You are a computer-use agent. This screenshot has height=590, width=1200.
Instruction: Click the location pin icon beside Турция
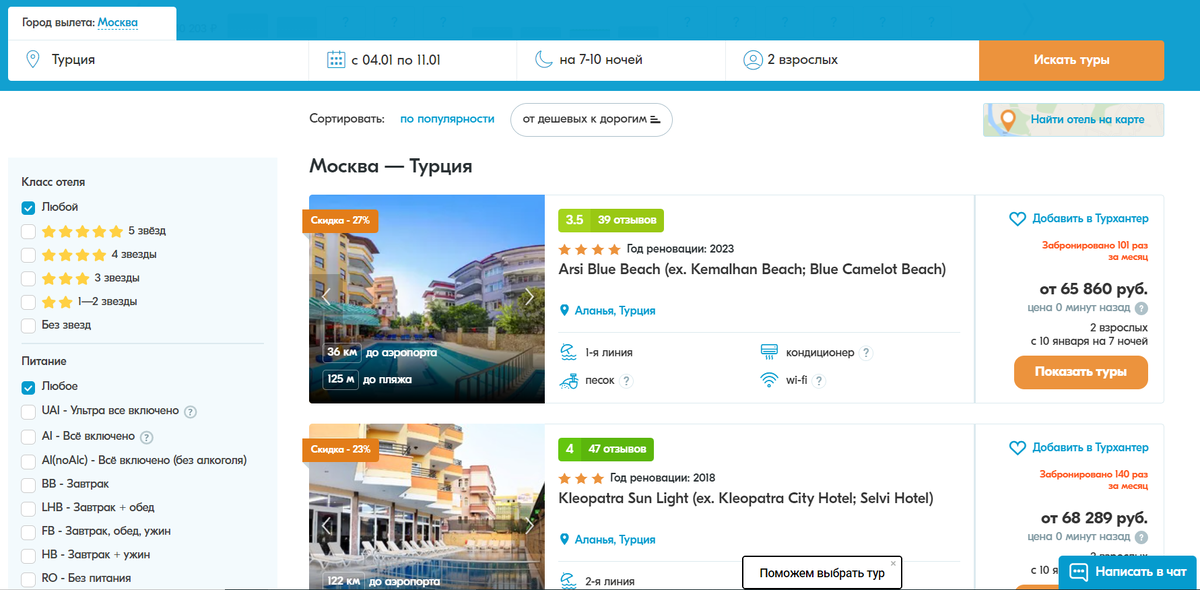(x=33, y=60)
